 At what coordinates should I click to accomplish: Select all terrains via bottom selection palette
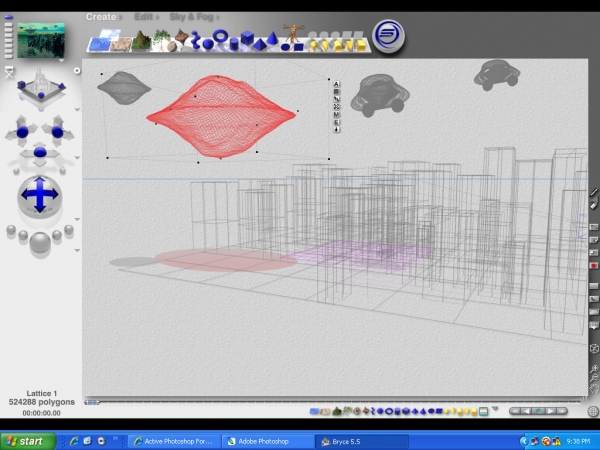pyautogui.click(x=337, y=411)
